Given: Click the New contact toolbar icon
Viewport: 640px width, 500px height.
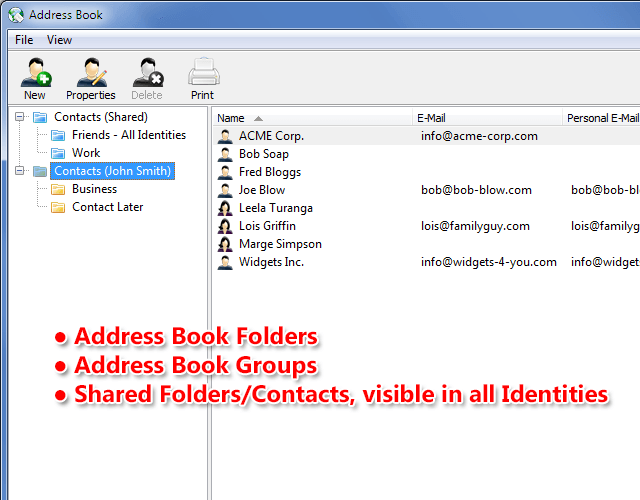Looking at the screenshot, I should (x=36, y=72).
